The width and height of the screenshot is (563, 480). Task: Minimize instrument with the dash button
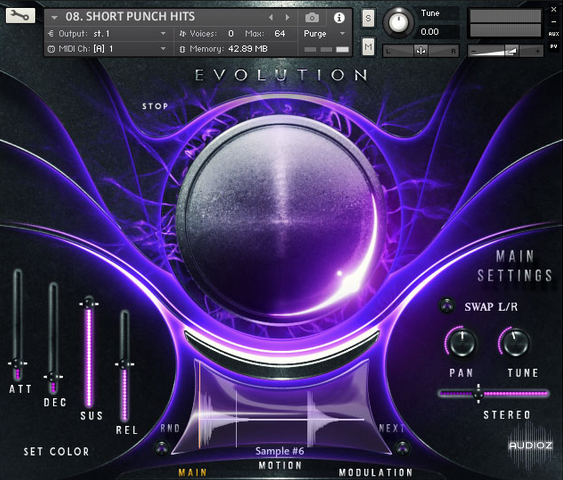554,22
